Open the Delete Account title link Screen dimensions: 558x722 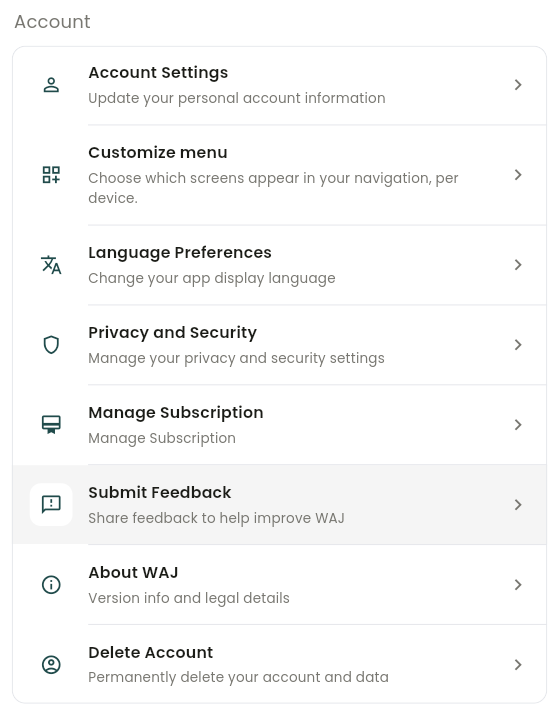[x=151, y=652]
